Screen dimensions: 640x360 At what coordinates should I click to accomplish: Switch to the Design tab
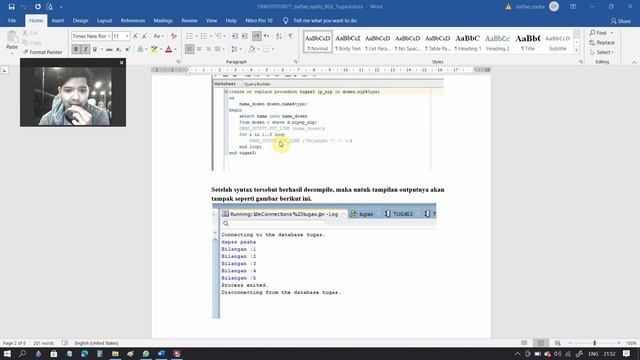80,20
